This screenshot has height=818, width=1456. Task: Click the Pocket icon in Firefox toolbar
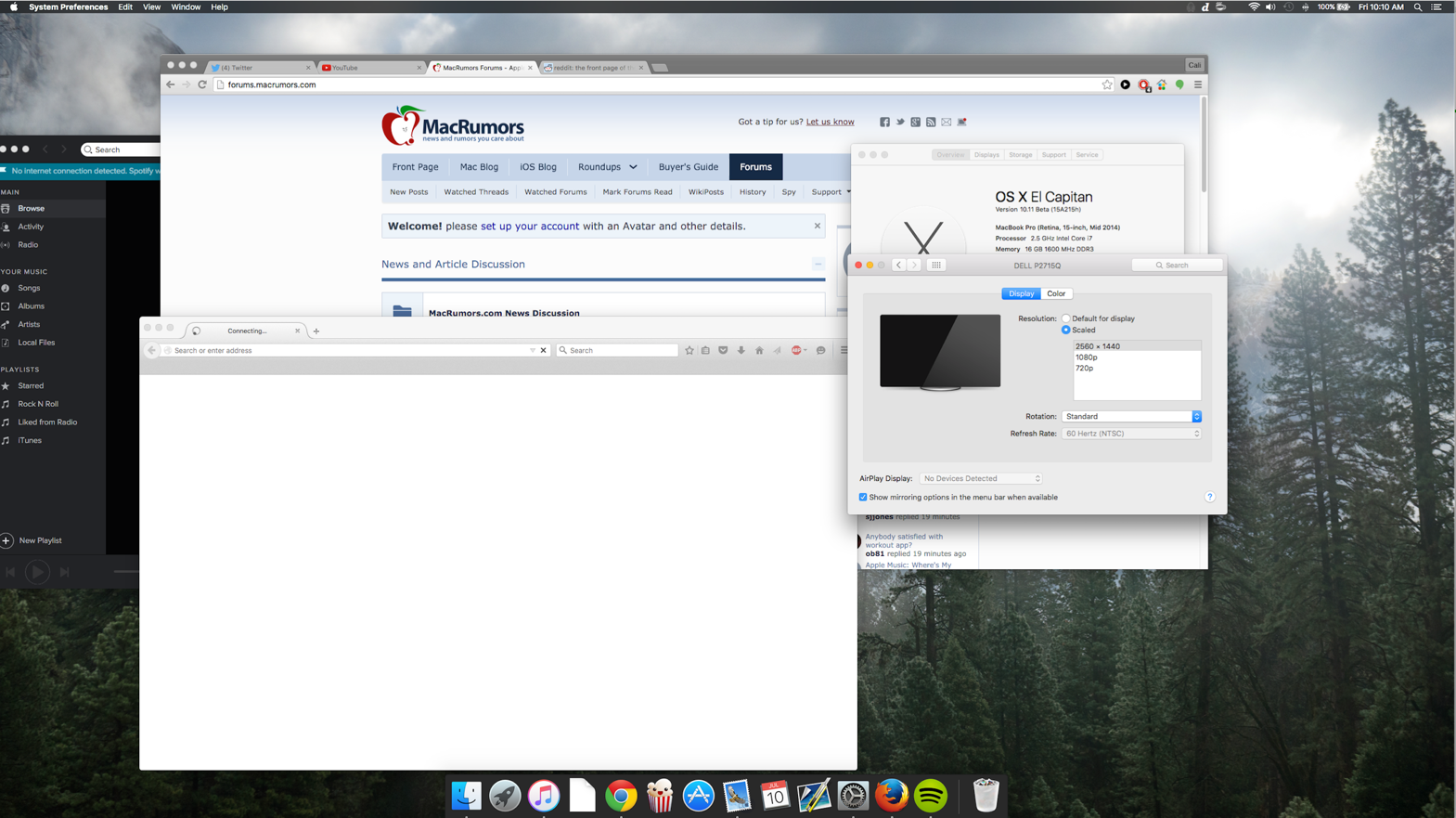click(723, 350)
